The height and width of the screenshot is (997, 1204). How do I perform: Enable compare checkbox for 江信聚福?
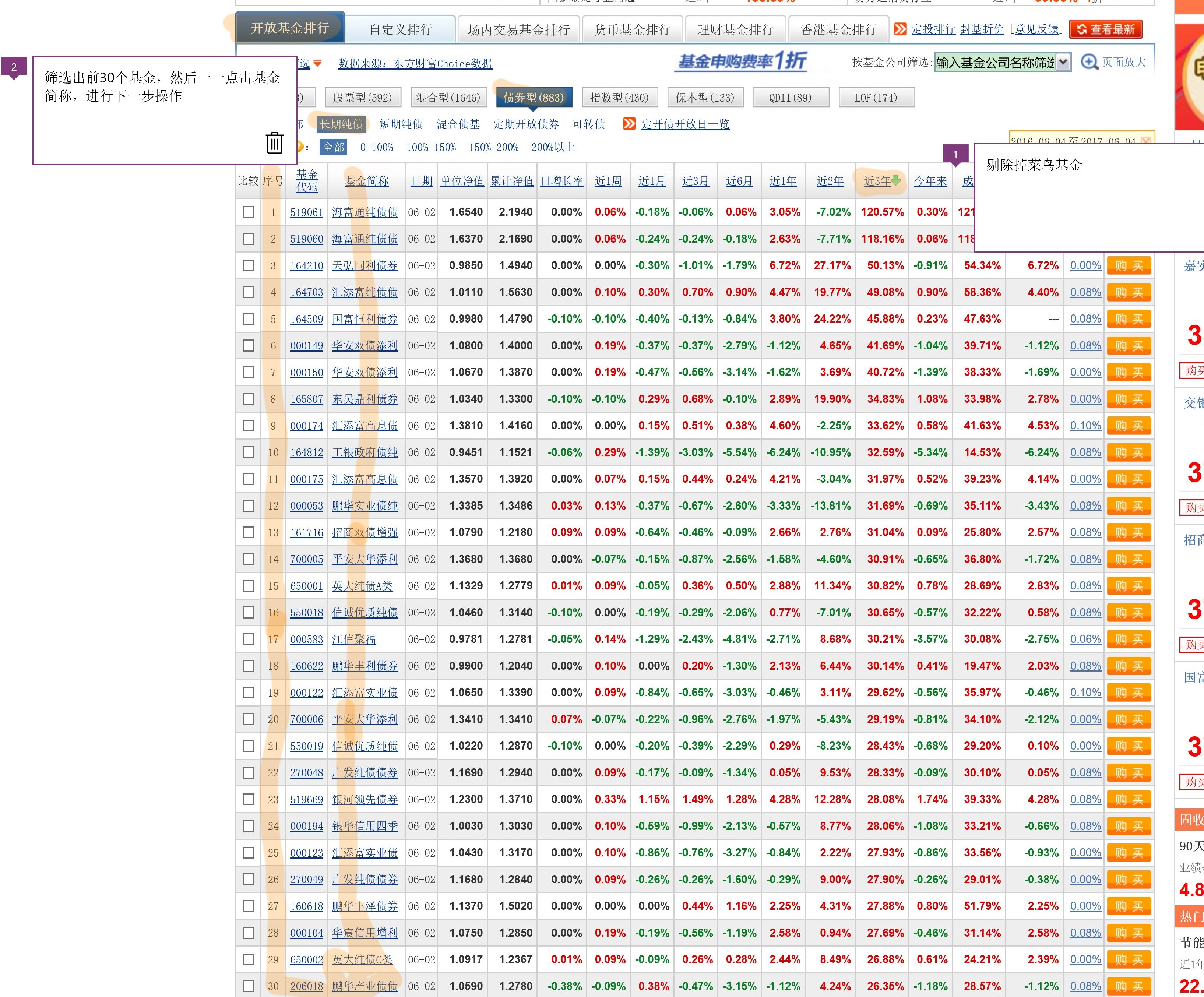pyautogui.click(x=248, y=639)
